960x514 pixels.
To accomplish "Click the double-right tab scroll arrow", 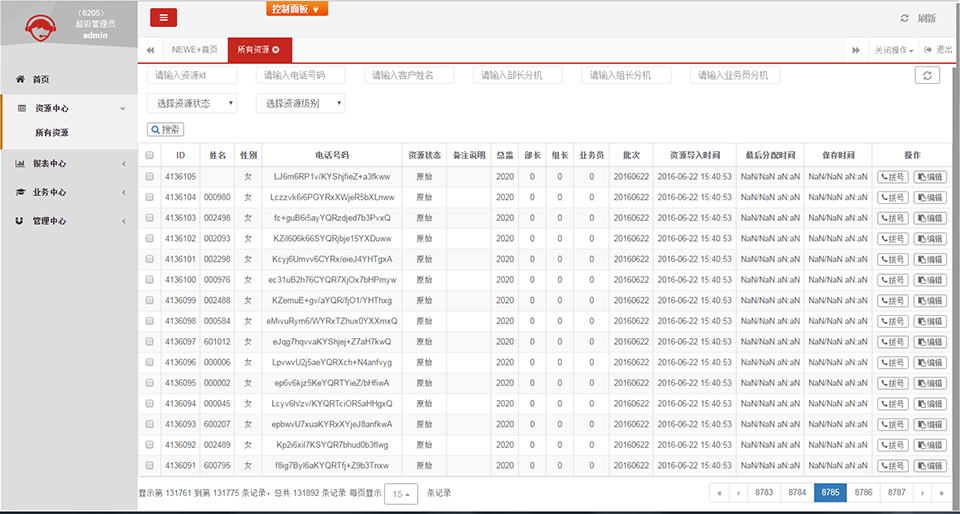I will [856, 50].
